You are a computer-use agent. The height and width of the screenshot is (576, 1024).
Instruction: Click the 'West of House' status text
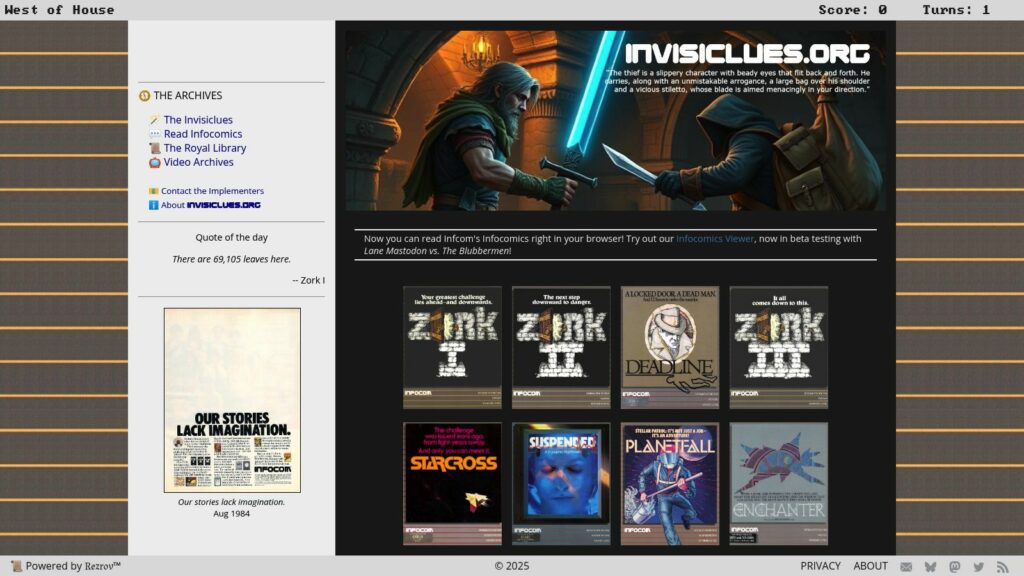click(59, 10)
